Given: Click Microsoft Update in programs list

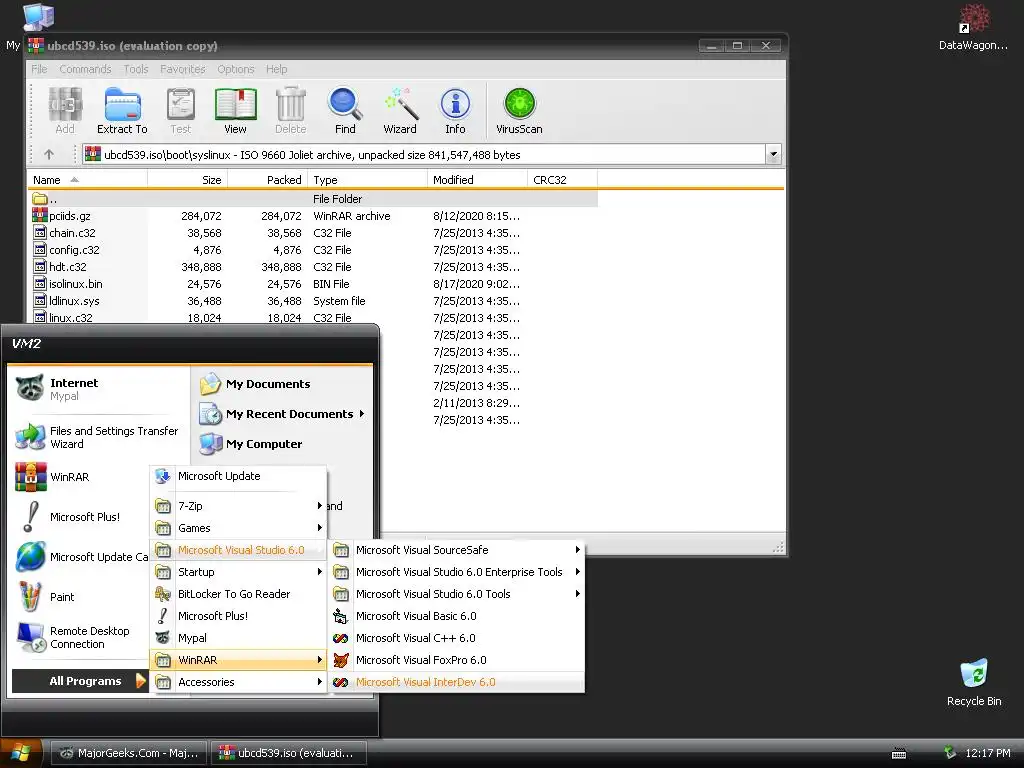Looking at the screenshot, I should (x=238, y=476).
